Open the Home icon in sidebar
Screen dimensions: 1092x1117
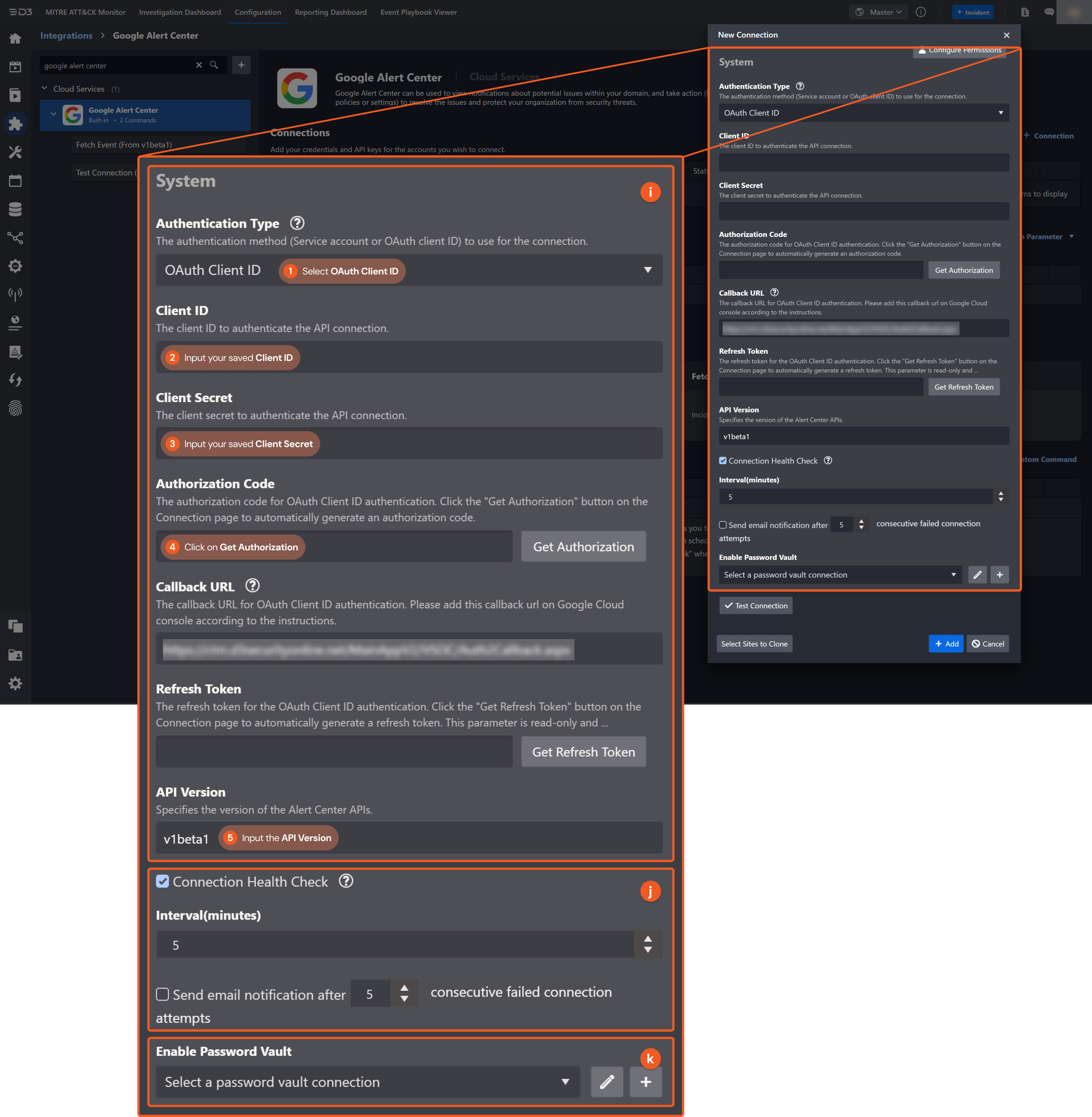(x=15, y=38)
